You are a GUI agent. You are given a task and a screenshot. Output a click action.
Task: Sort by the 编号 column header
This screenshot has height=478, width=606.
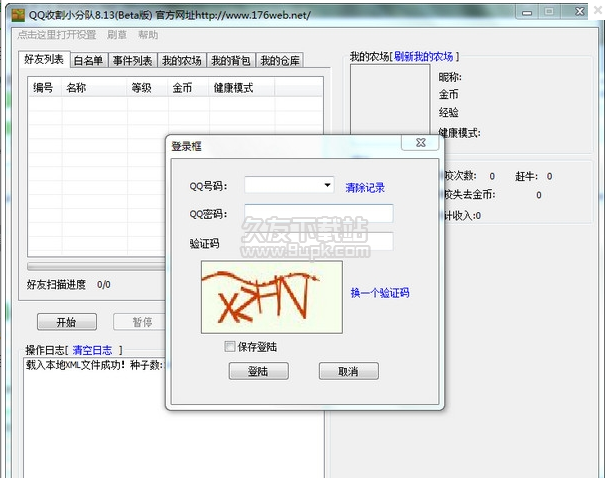pos(45,88)
